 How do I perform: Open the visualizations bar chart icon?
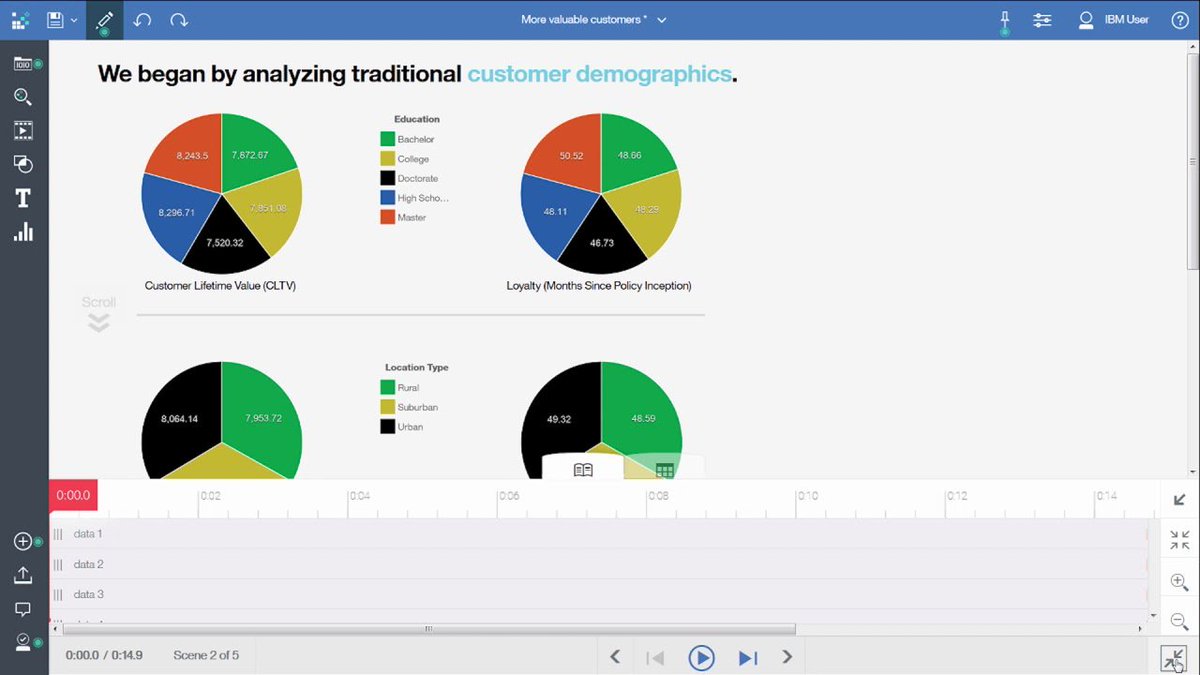(23, 232)
